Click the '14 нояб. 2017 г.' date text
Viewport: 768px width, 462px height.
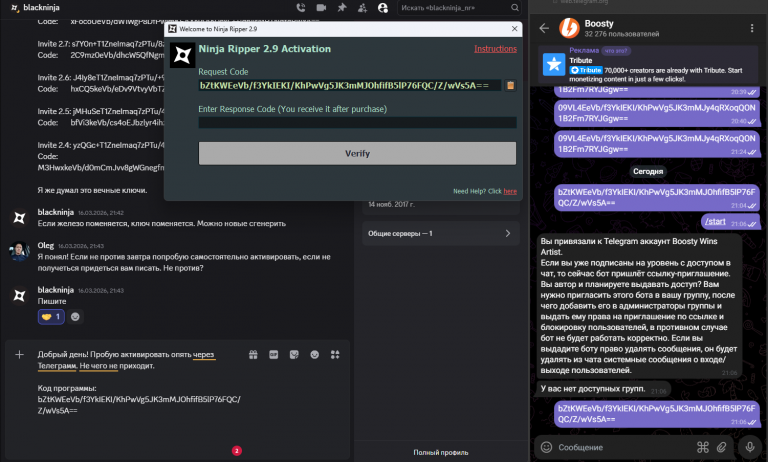click(x=391, y=204)
